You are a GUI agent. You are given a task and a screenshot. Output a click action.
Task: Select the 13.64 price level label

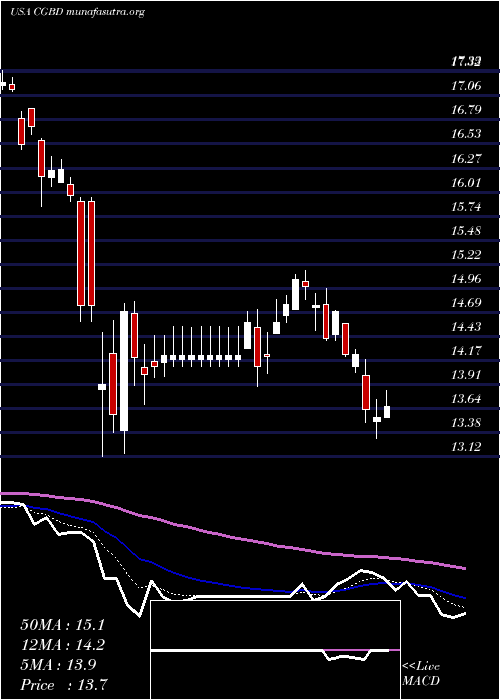[x=466, y=399]
